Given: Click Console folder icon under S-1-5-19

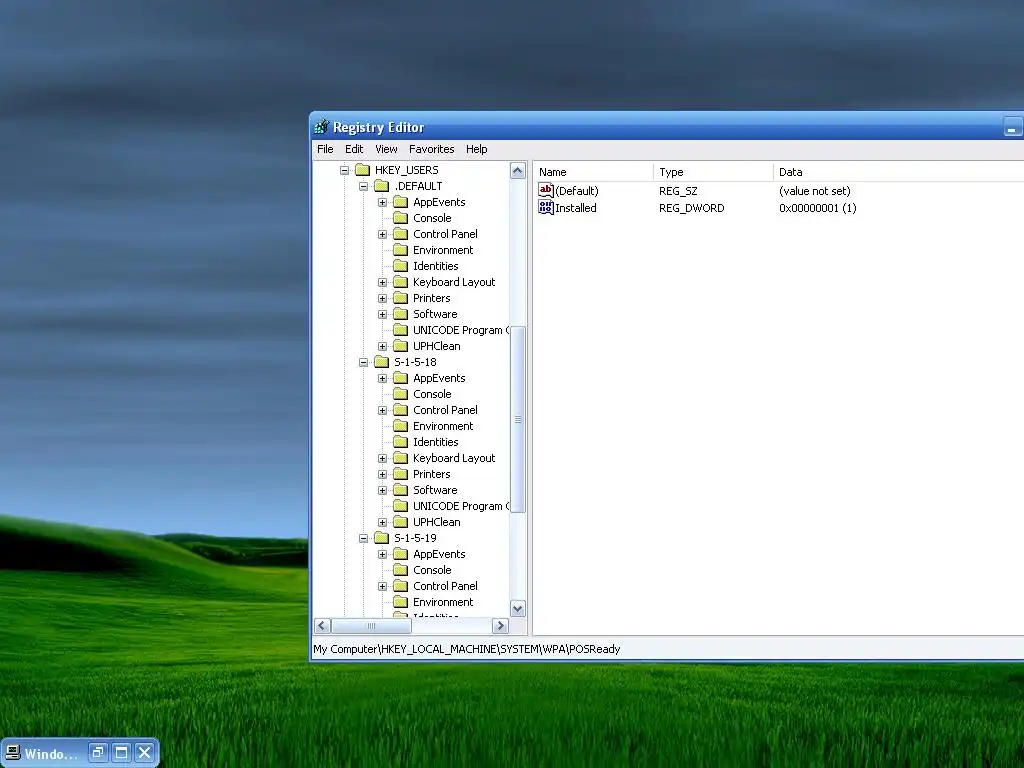Looking at the screenshot, I should 400,570.
